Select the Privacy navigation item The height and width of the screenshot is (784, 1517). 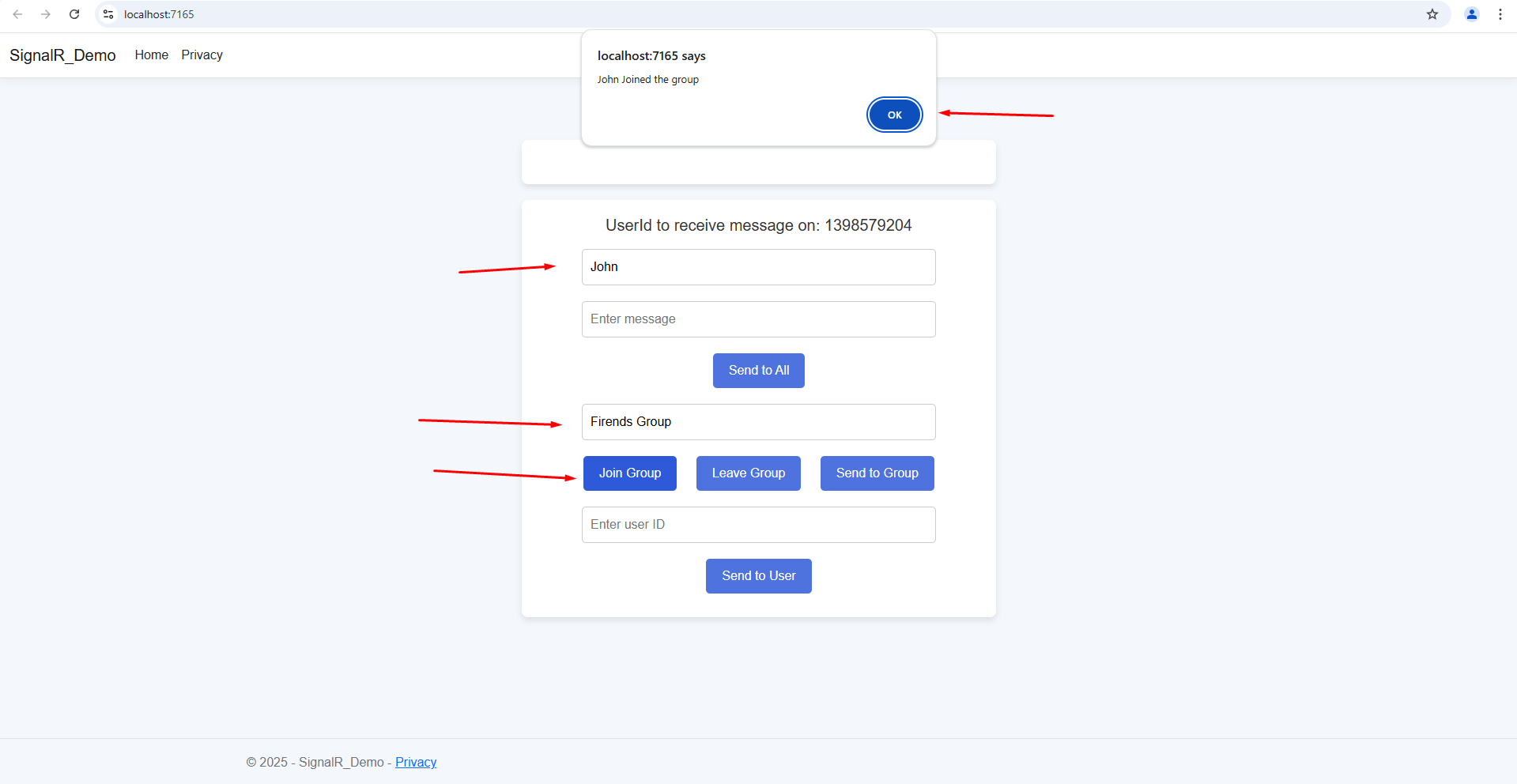tap(202, 55)
